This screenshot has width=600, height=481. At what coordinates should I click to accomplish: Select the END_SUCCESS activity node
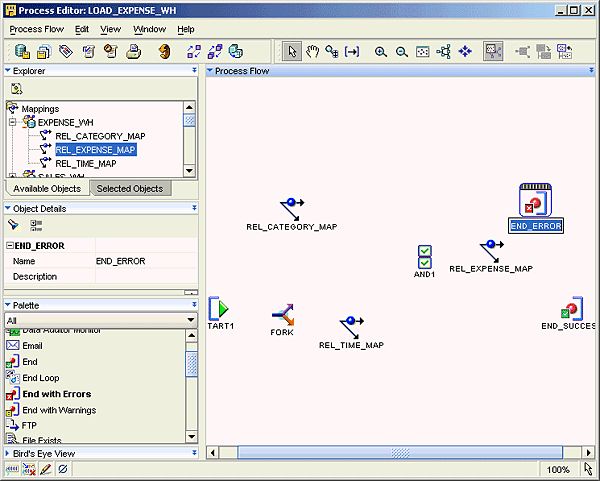pyautogui.click(x=570, y=313)
